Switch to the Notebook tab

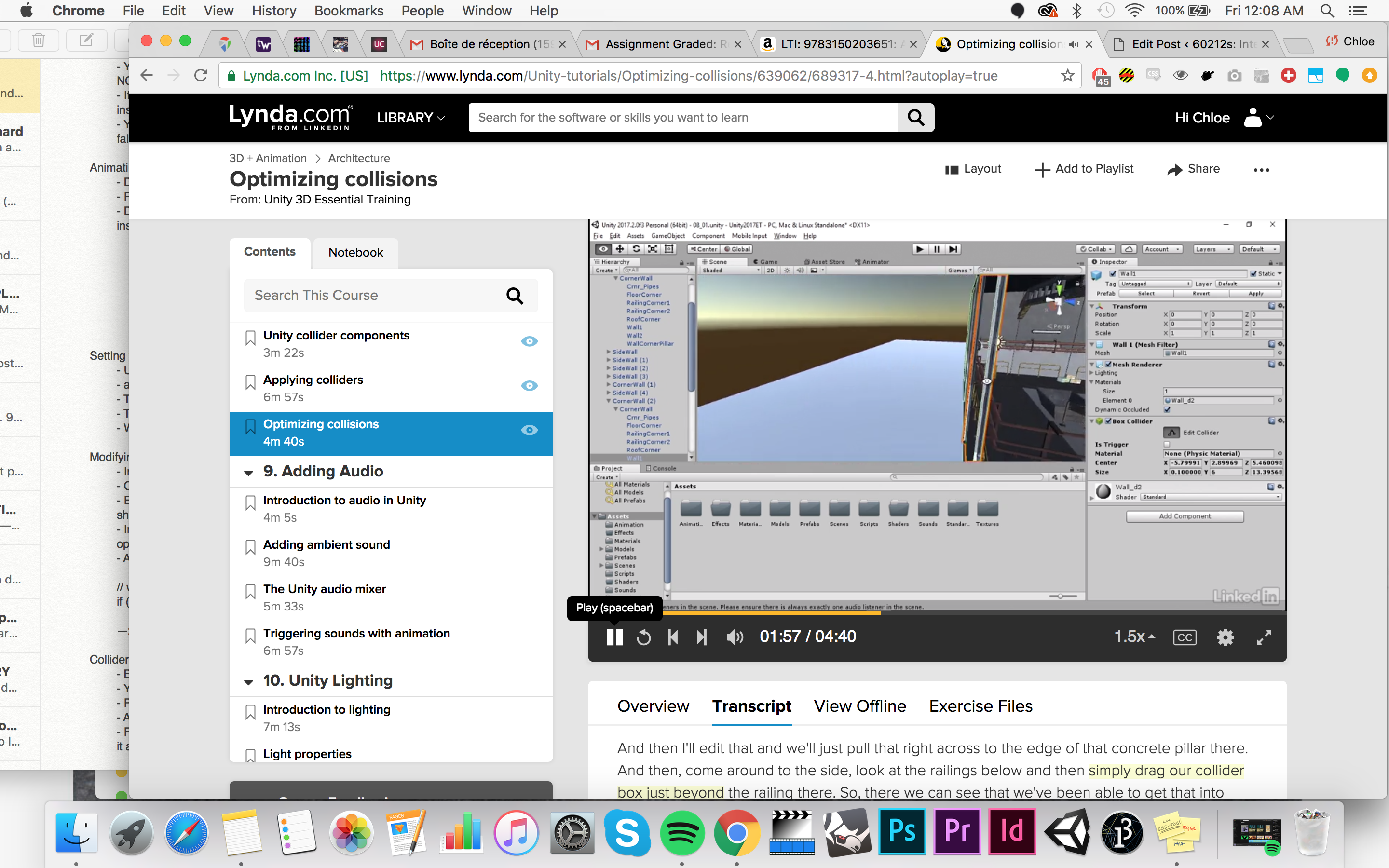click(x=355, y=253)
